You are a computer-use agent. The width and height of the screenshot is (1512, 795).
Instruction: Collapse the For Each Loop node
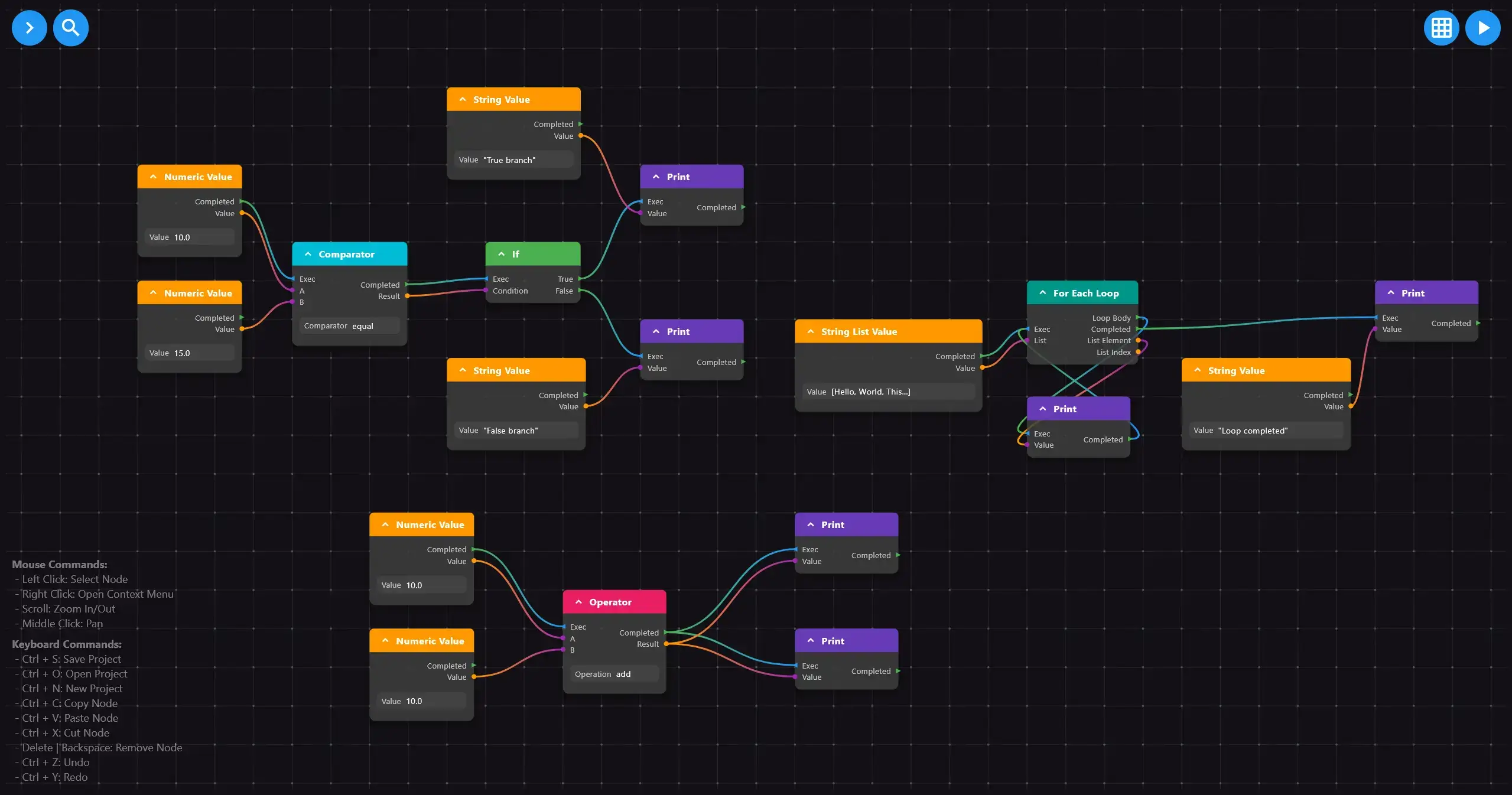[1043, 294]
